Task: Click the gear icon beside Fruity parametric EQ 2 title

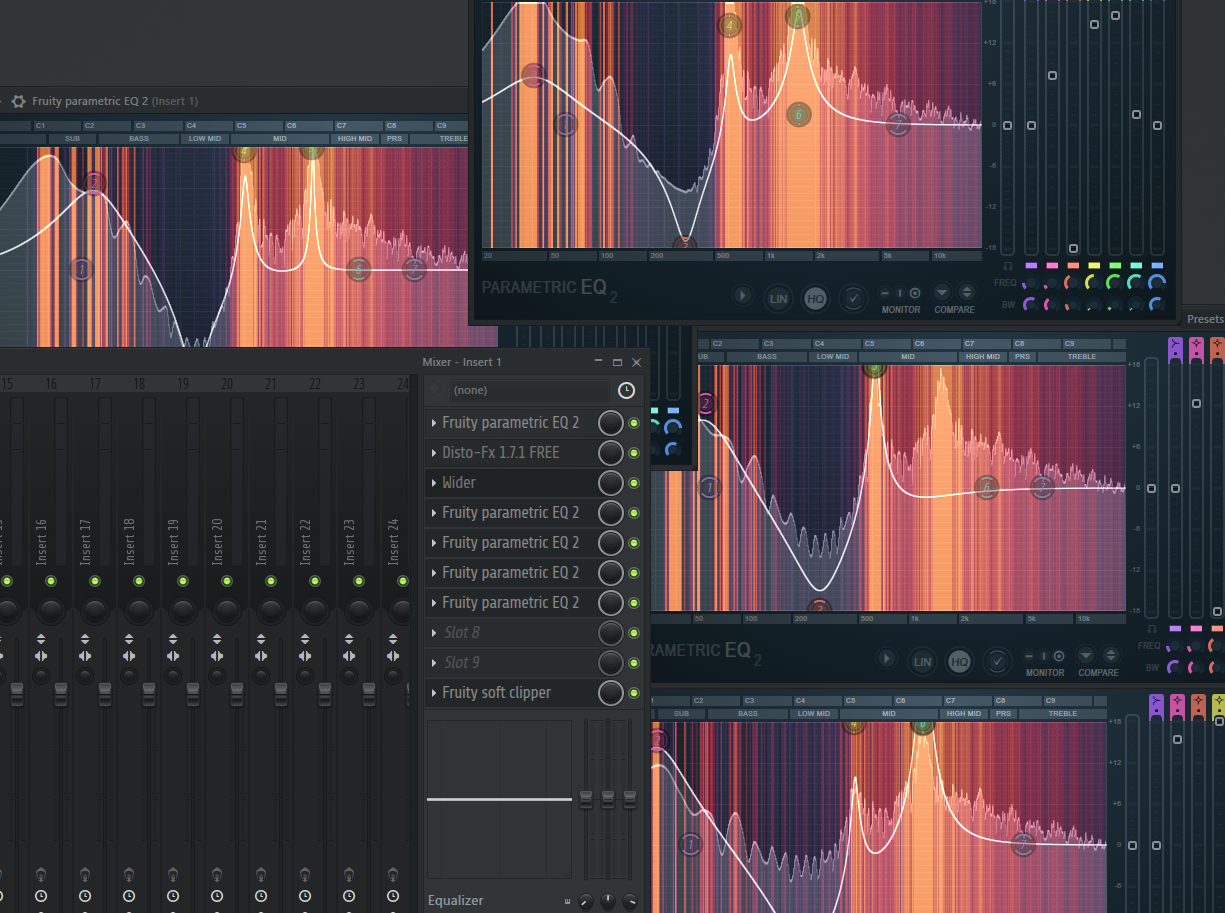Action: pyautogui.click(x=18, y=101)
